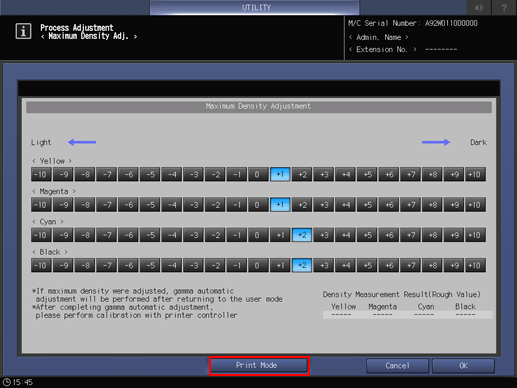Select the active Black +2 value
Image resolution: width=517 pixels, height=388 pixels.
point(302,265)
